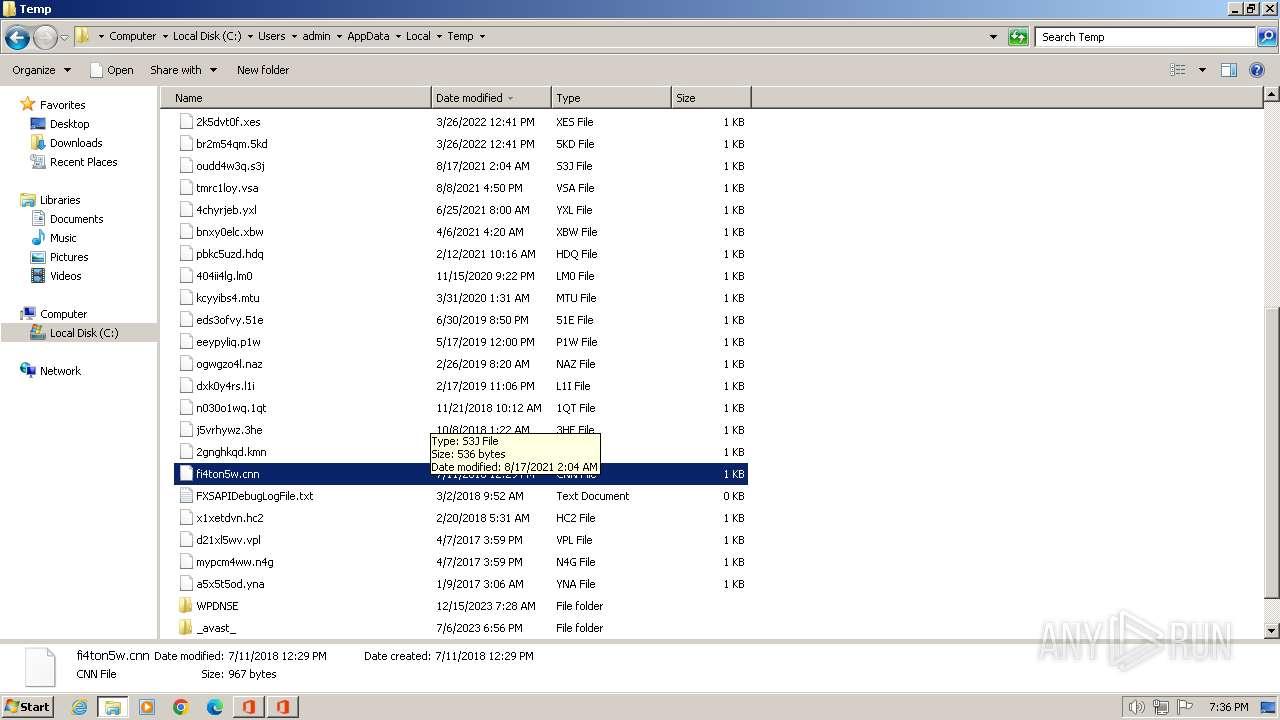Open the Help question mark icon

pyautogui.click(x=1258, y=70)
